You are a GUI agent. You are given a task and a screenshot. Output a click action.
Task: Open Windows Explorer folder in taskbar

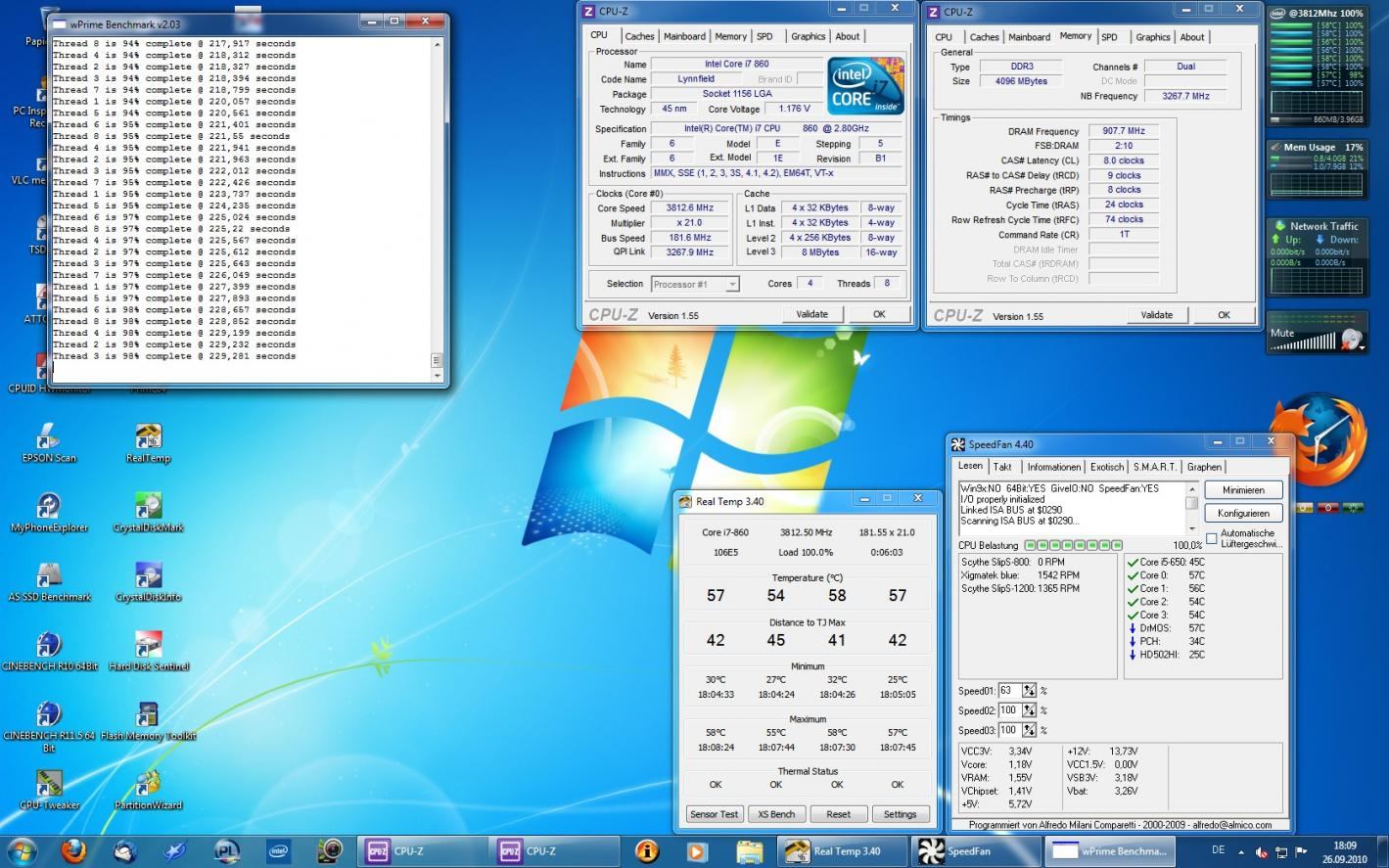tap(749, 850)
